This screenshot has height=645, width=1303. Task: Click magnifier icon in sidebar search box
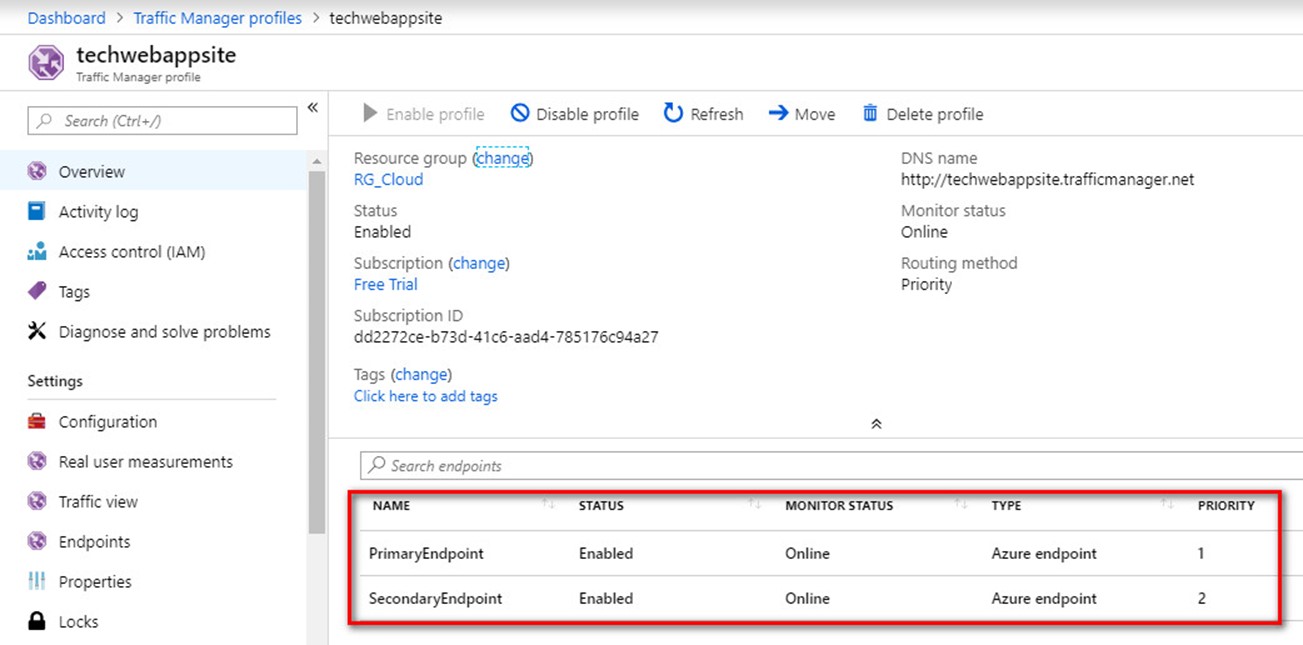[44, 121]
